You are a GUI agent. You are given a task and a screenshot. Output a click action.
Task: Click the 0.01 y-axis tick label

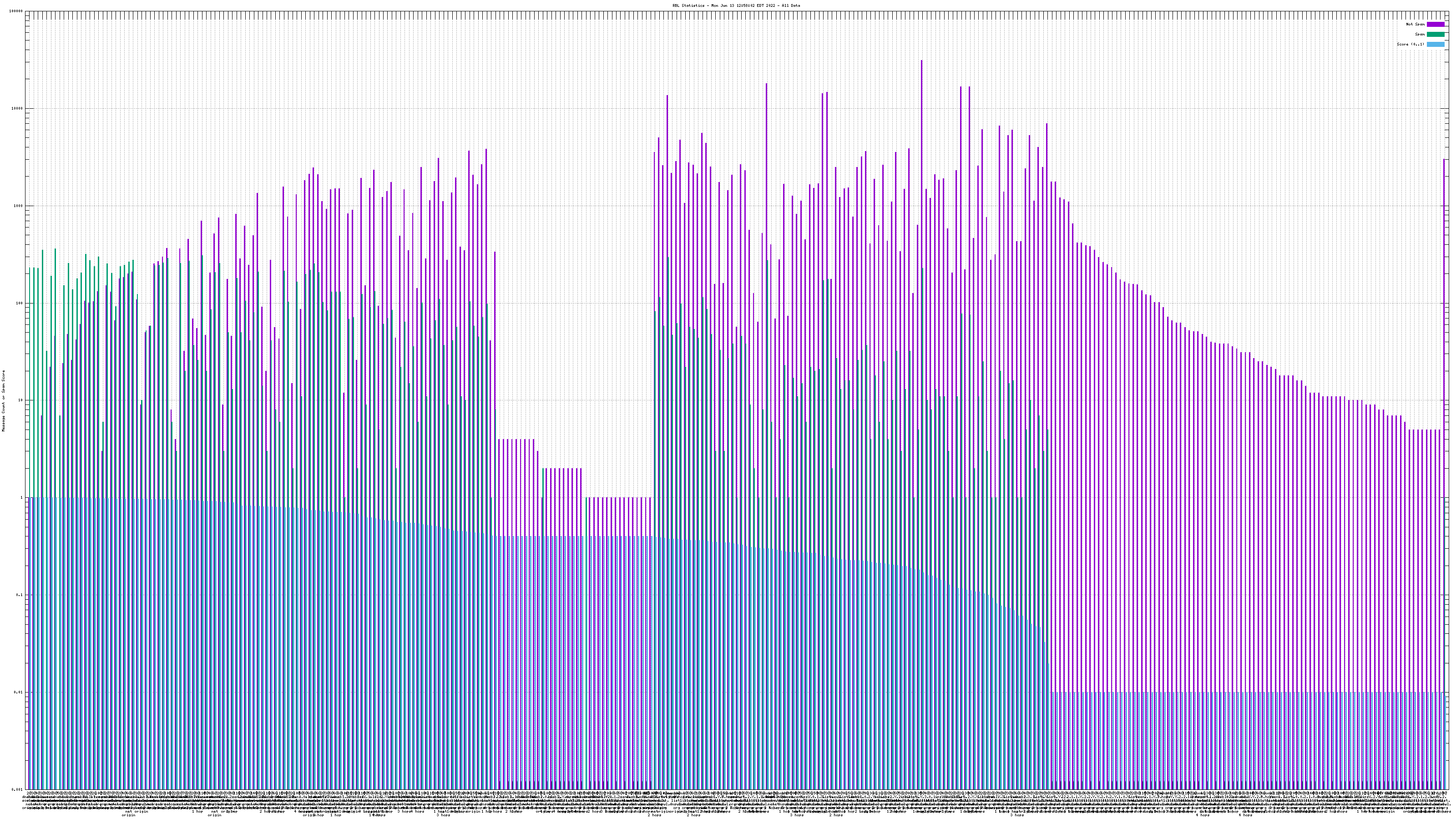coord(19,693)
